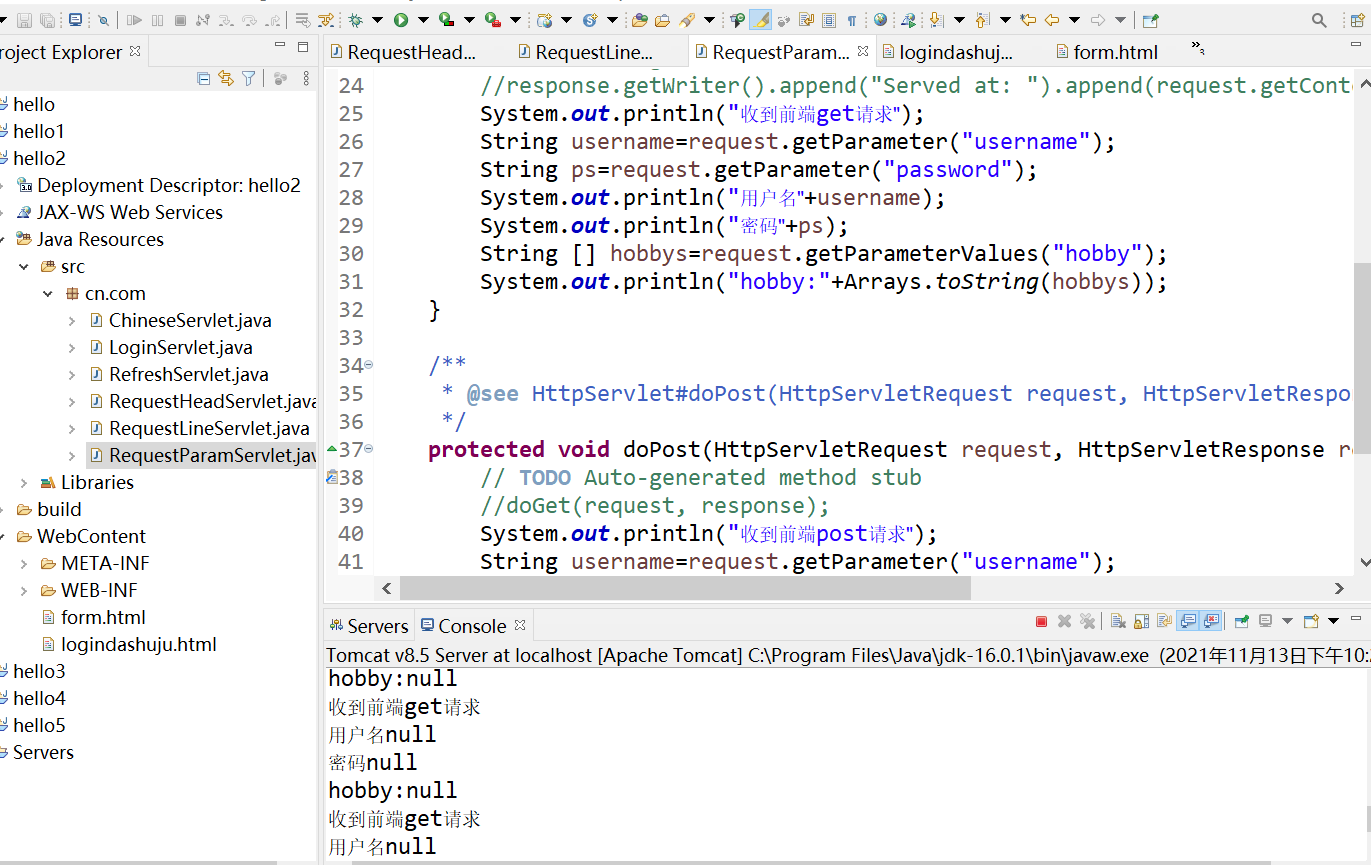Screen dimensions: 1371x865
Task: Click the editor horizontal scrollbar thumb
Action: pyautogui.click(x=685, y=589)
